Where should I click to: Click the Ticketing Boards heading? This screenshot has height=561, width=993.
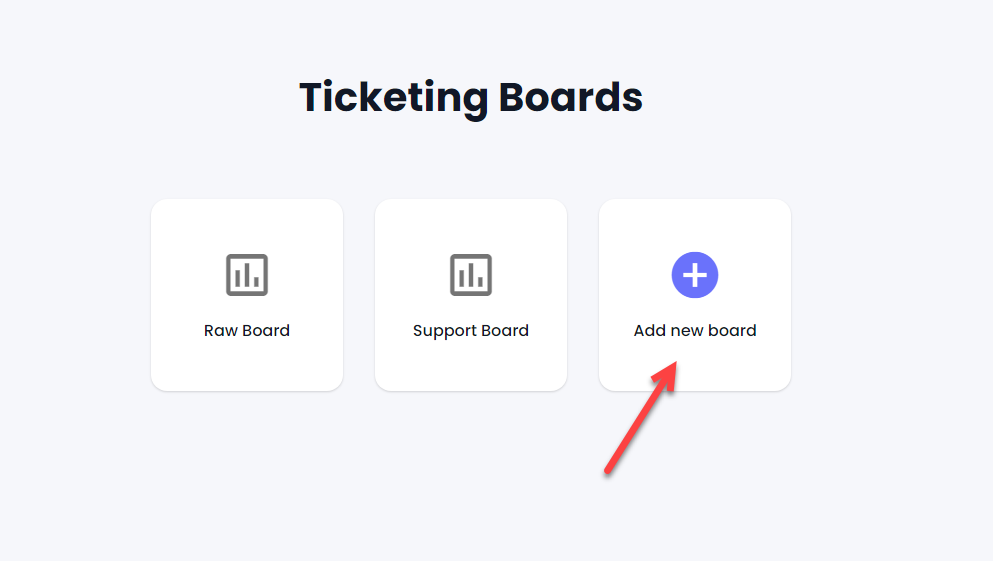pos(471,98)
